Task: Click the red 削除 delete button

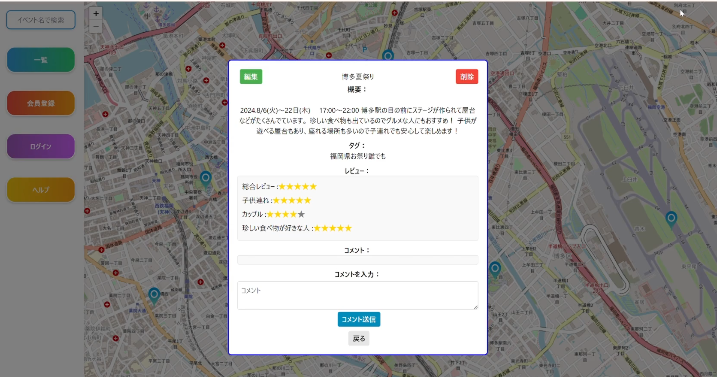Action: (x=467, y=76)
